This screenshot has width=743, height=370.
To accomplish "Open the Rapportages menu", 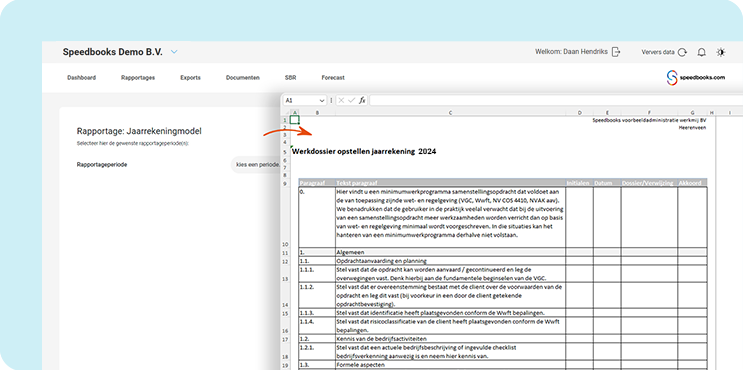I will 138,78.
